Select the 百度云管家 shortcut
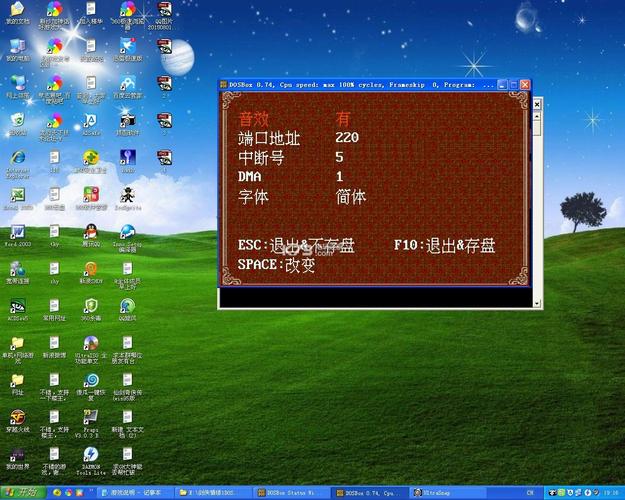The image size is (625, 500). tap(128, 87)
